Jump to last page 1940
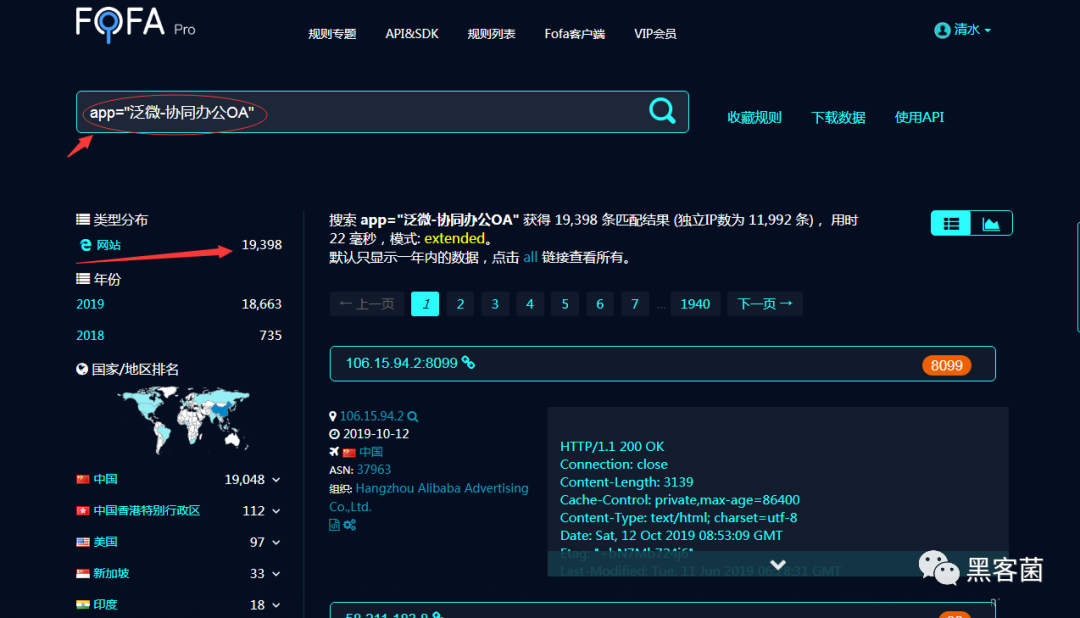The image size is (1080, 618). coord(695,304)
